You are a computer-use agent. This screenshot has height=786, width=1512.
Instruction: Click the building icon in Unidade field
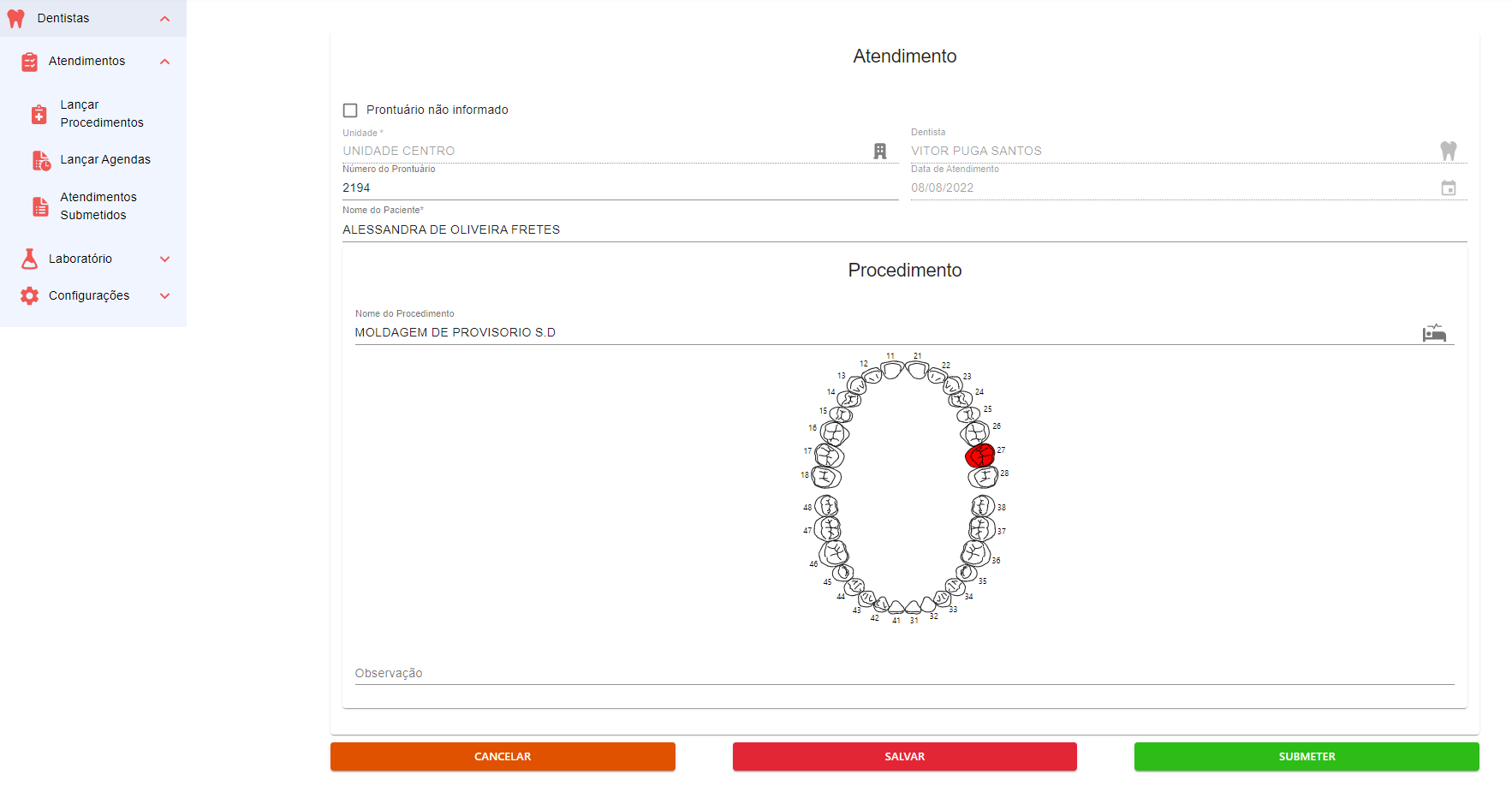pyautogui.click(x=879, y=152)
